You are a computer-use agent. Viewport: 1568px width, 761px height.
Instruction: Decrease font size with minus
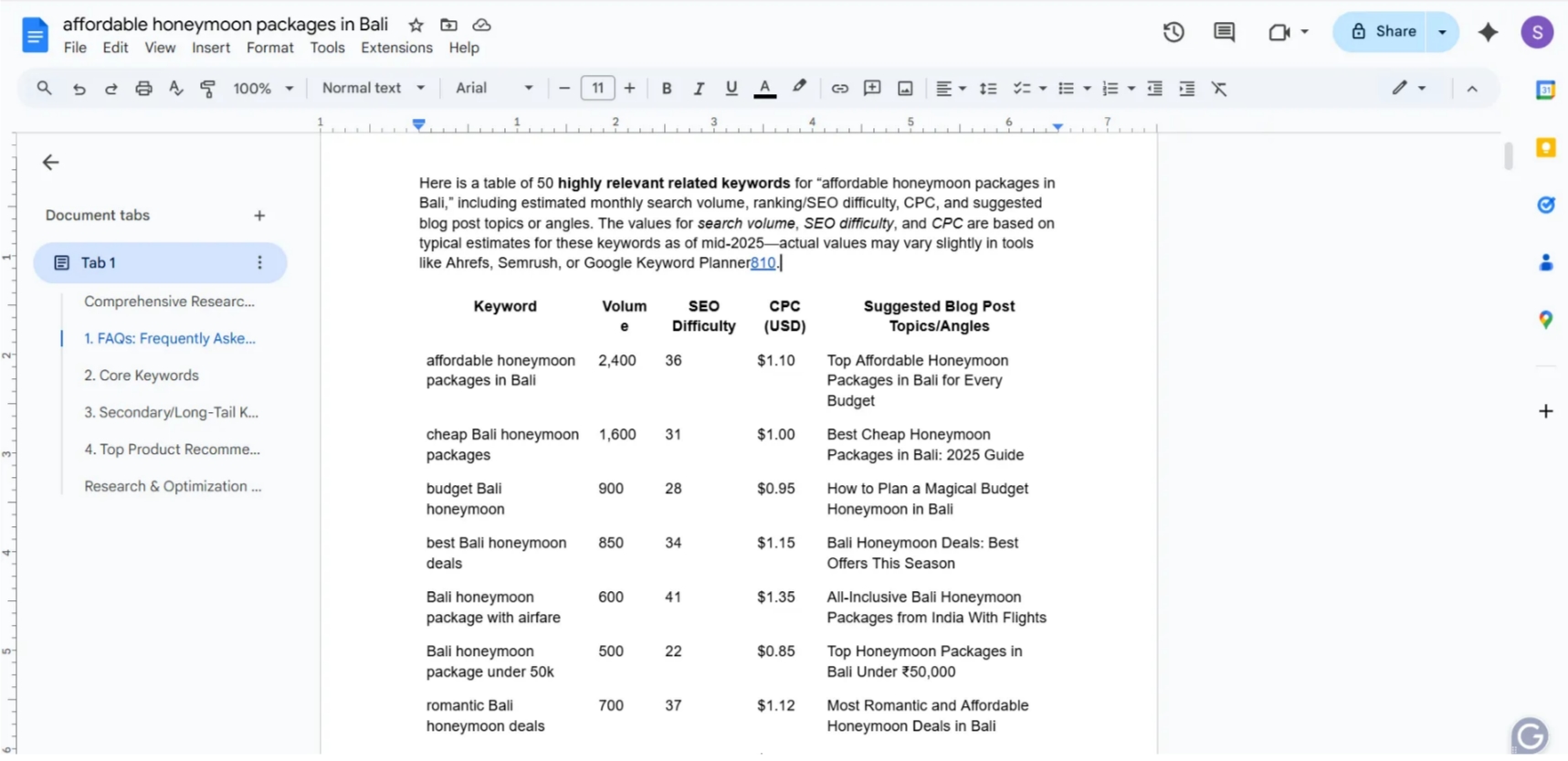pos(564,89)
